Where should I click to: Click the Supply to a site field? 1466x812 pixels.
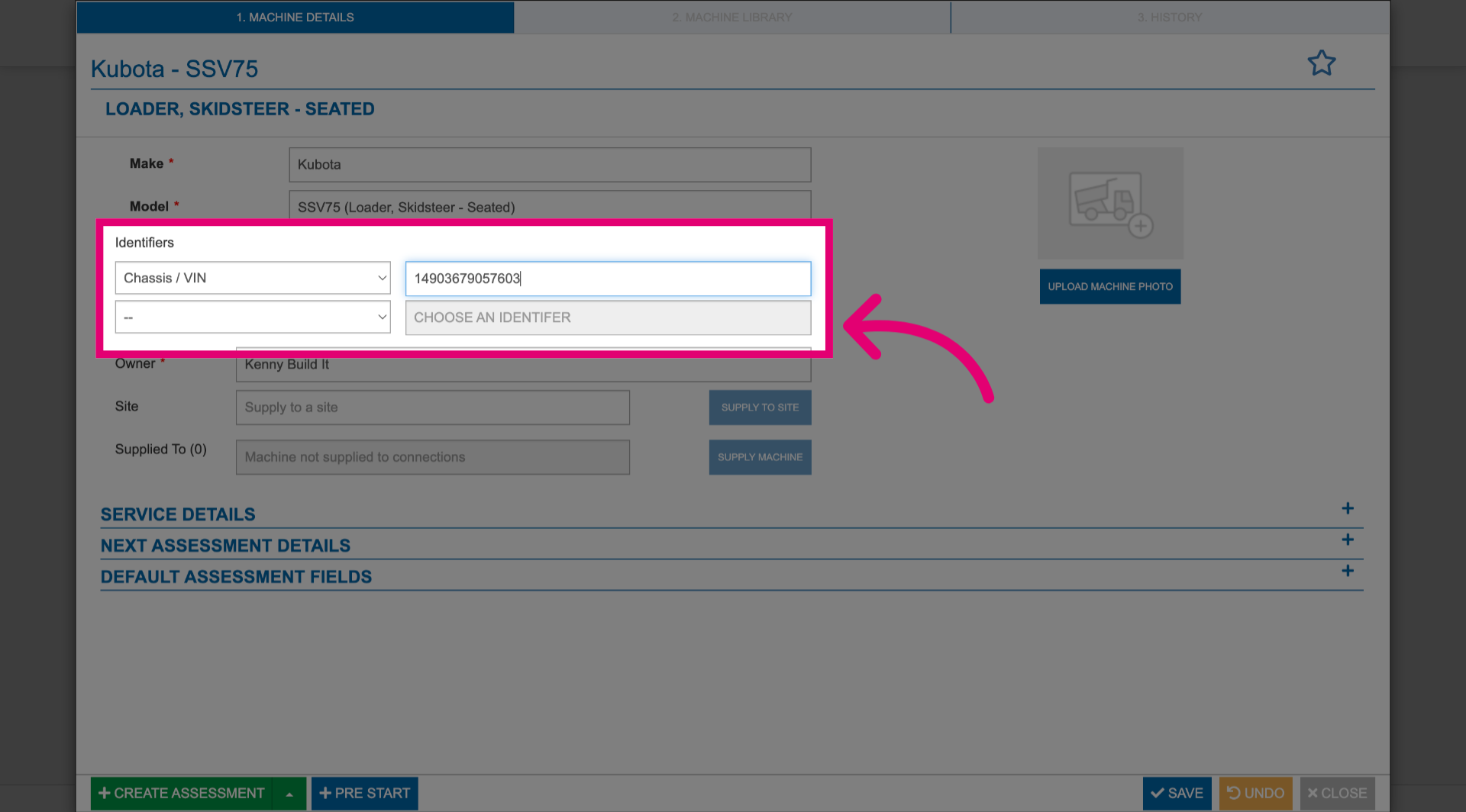point(433,408)
